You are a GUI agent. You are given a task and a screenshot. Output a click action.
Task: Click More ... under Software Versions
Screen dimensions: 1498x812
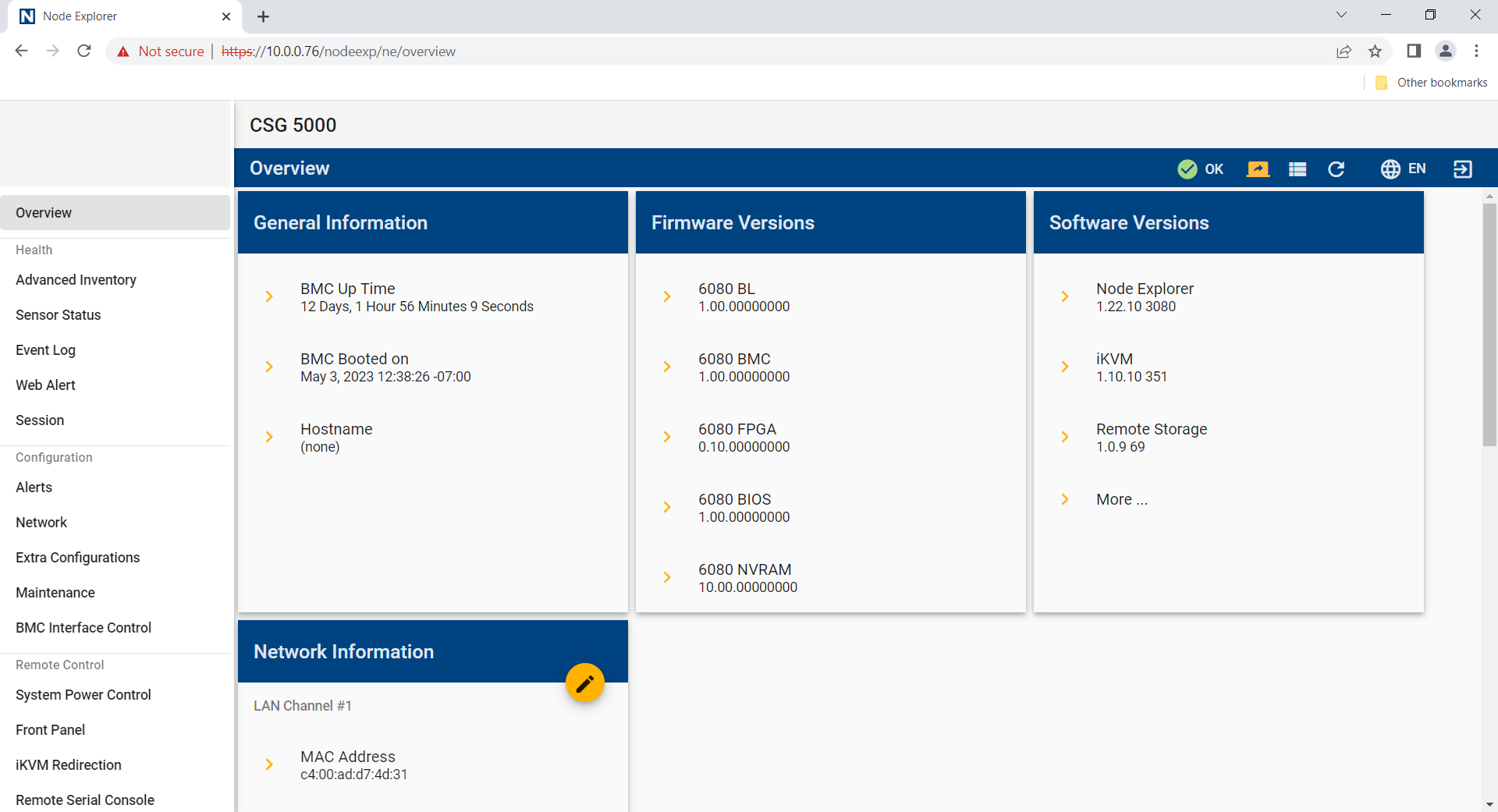(x=1122, y=499)
